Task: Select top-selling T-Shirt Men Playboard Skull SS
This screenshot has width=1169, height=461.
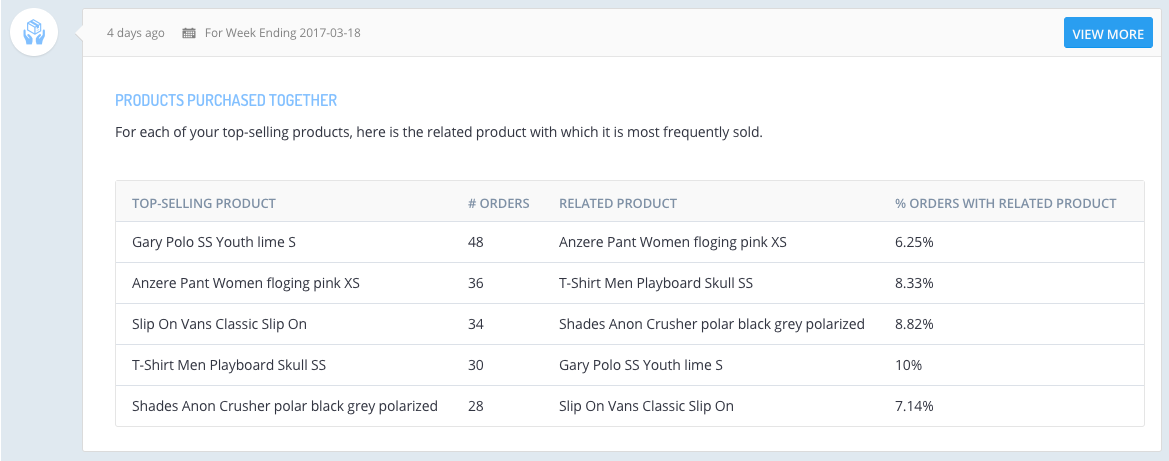Action: [x=229, y=366]
